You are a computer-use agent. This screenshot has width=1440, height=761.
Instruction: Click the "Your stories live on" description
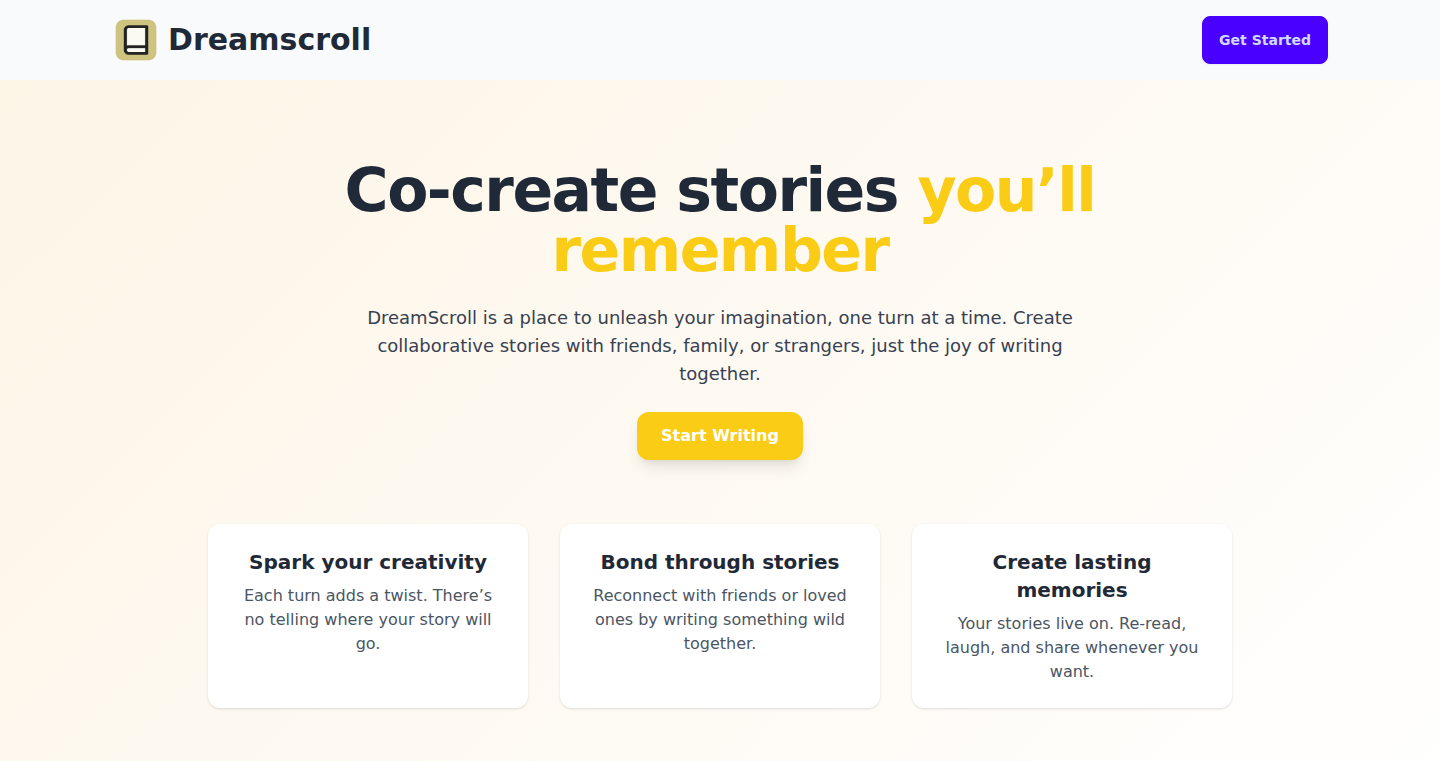1072,648
